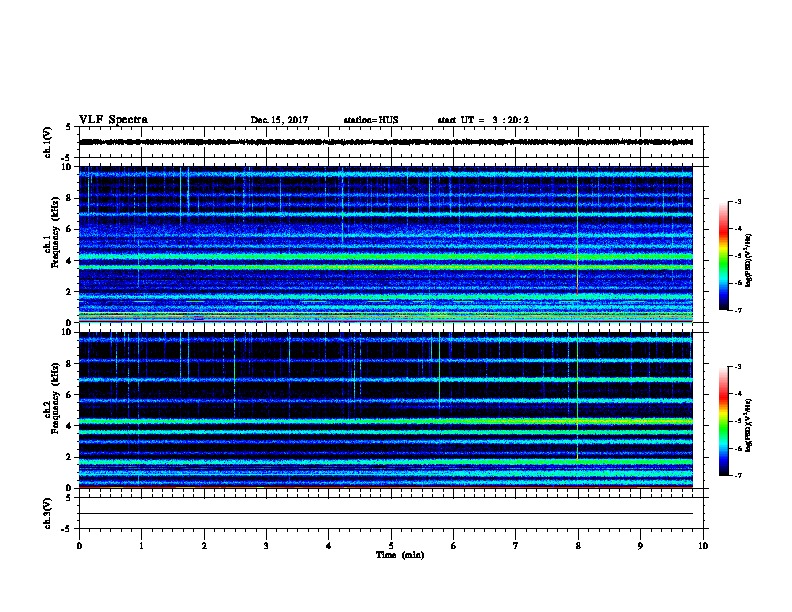Viewport: 792px width, 612px height.
Task: Click the flat ch.3 voltage trace line
Action: click(386, 514)
